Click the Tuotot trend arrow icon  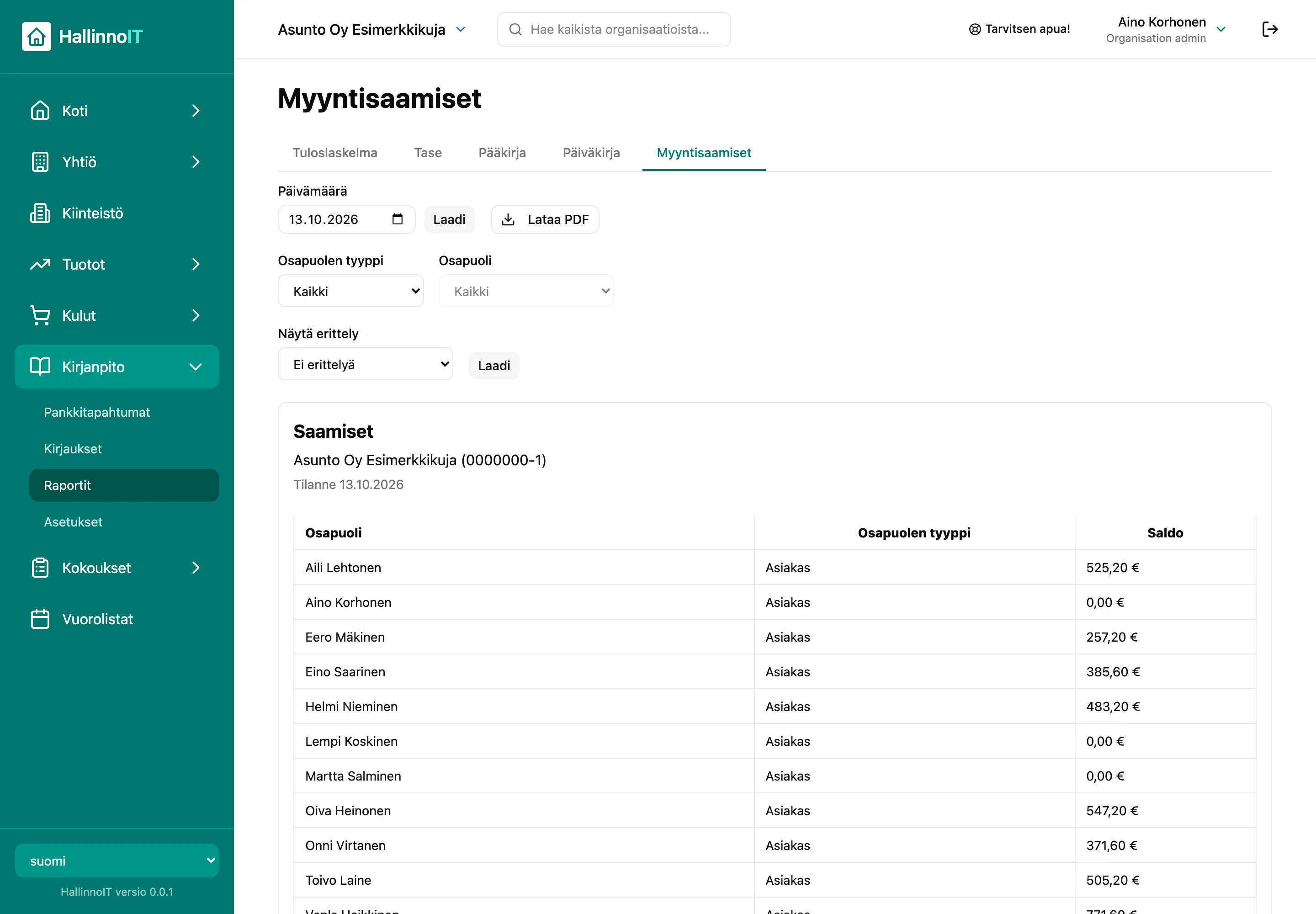tap(40, 265)
